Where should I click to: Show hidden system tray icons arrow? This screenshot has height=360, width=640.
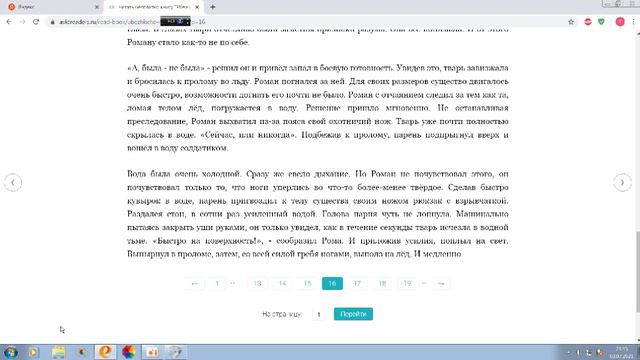pyautogui.click(x=569, y=352)
